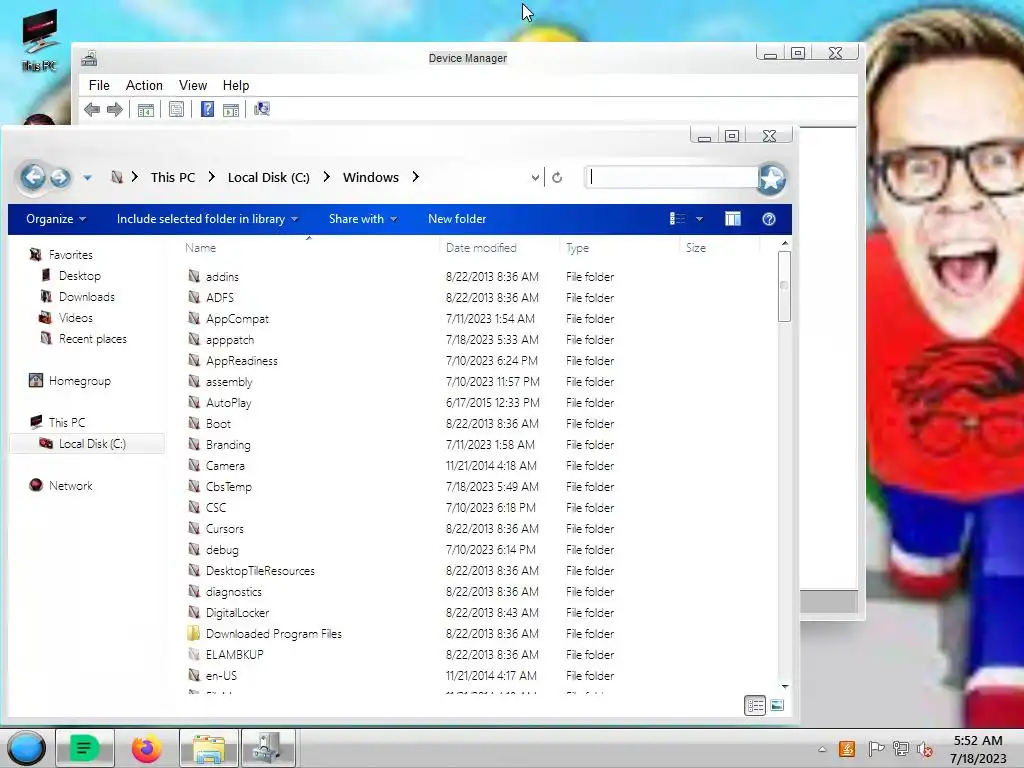Select Network in the navigation pane
The width and height of the screenshot is (1024, 768).
[71, 485]
